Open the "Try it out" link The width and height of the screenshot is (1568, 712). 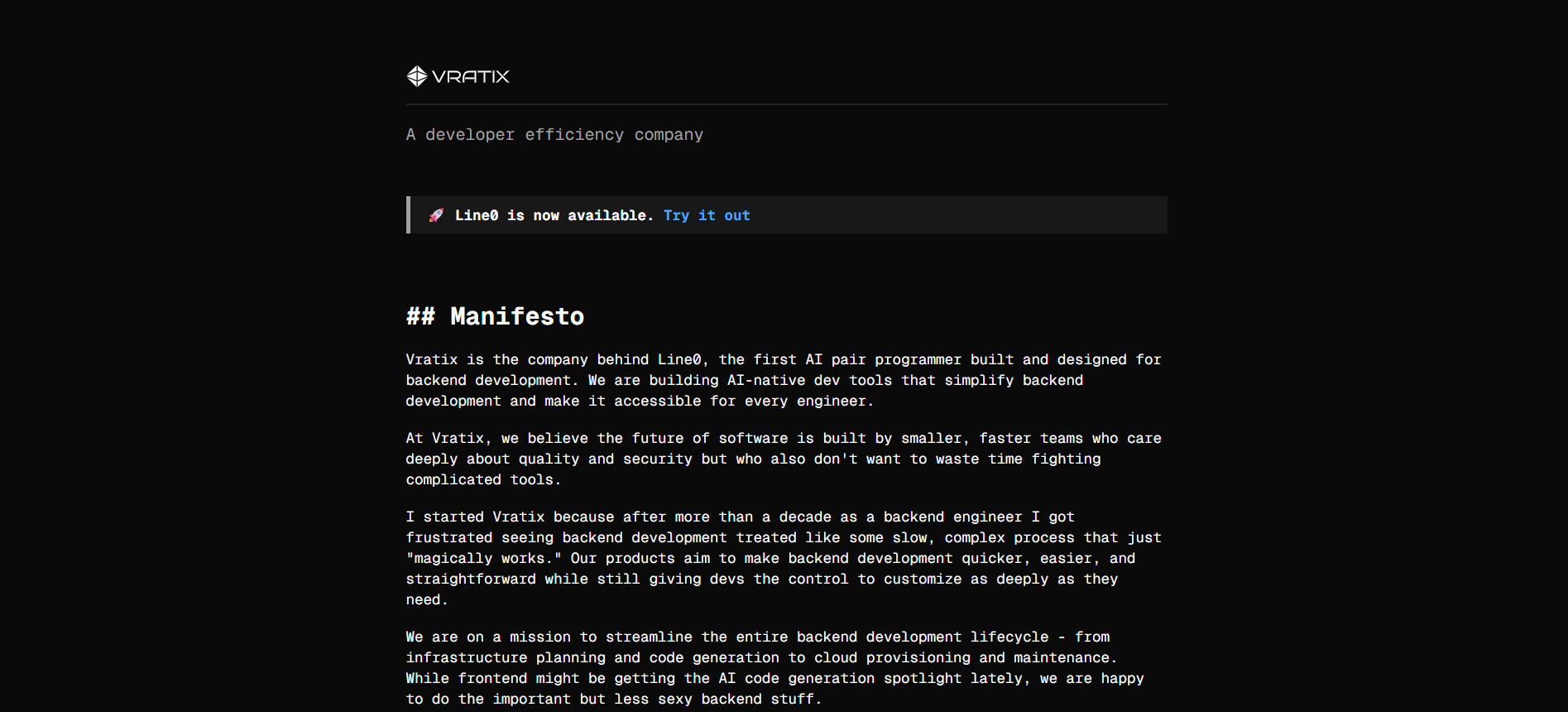707,215
